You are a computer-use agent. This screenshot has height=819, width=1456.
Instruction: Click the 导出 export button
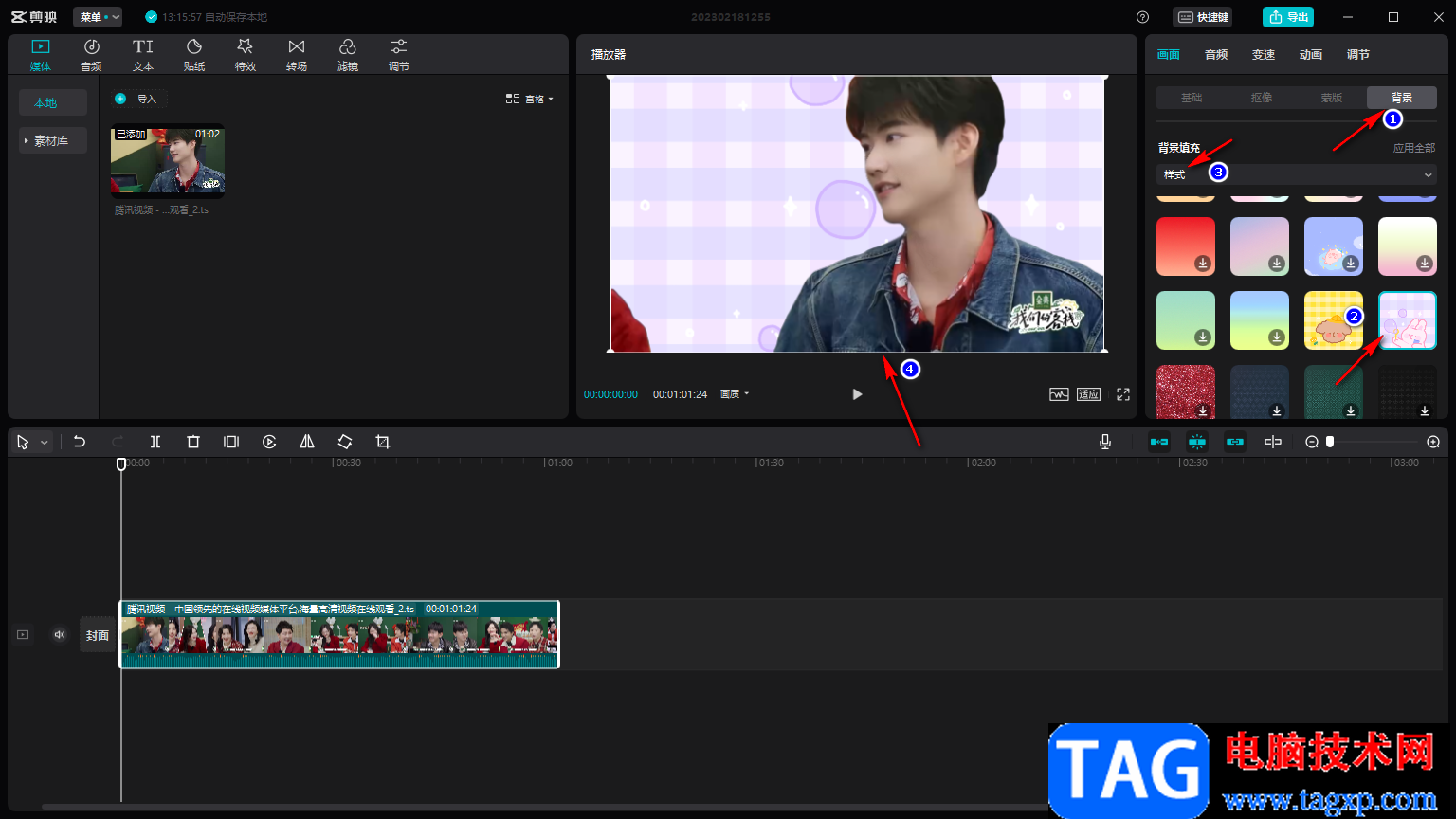point(1288,17)
